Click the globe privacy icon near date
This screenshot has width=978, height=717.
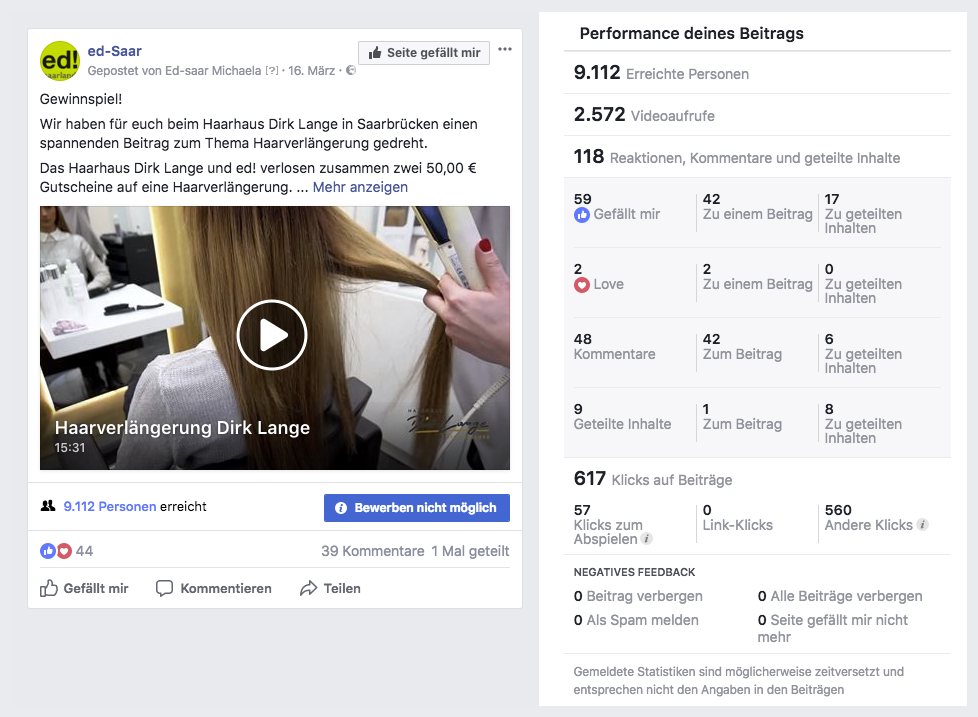coord(351,70)
